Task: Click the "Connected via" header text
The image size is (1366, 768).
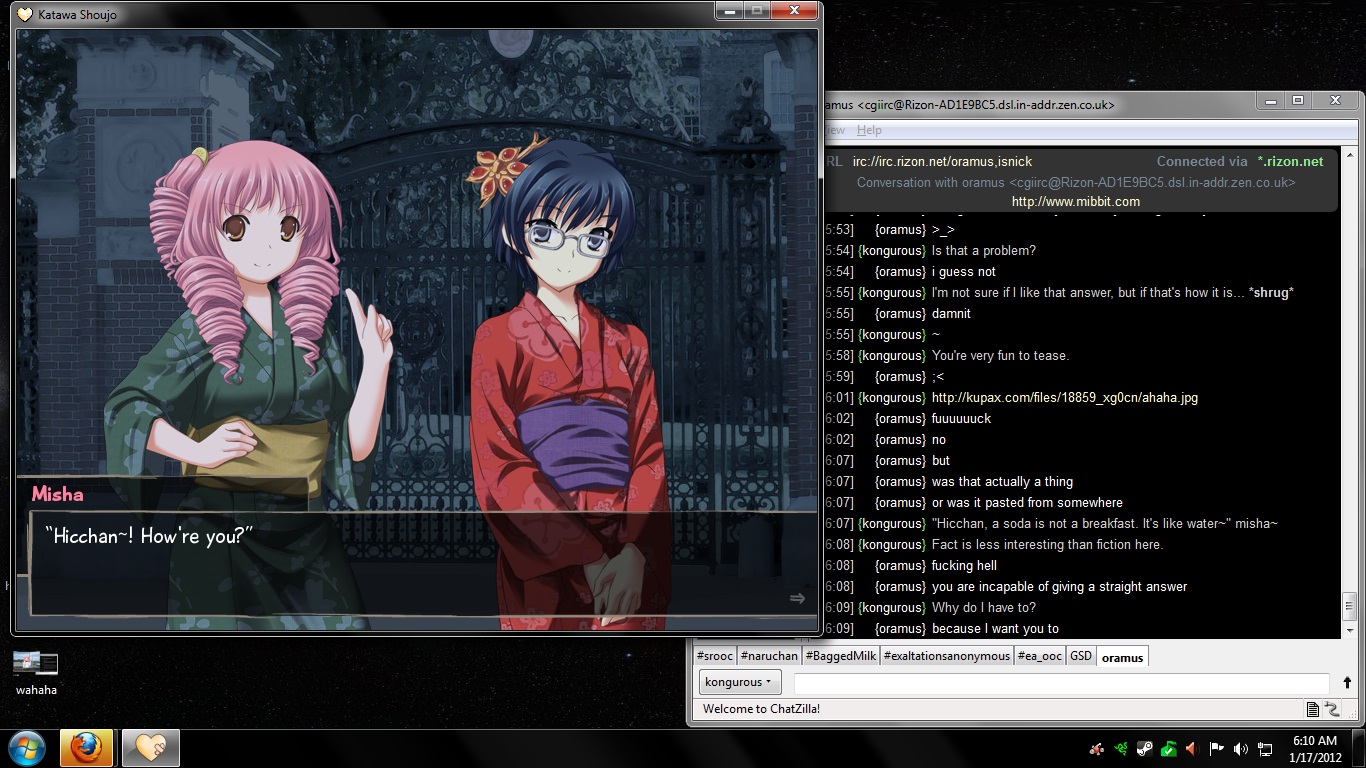Action: pos(1202,161)
